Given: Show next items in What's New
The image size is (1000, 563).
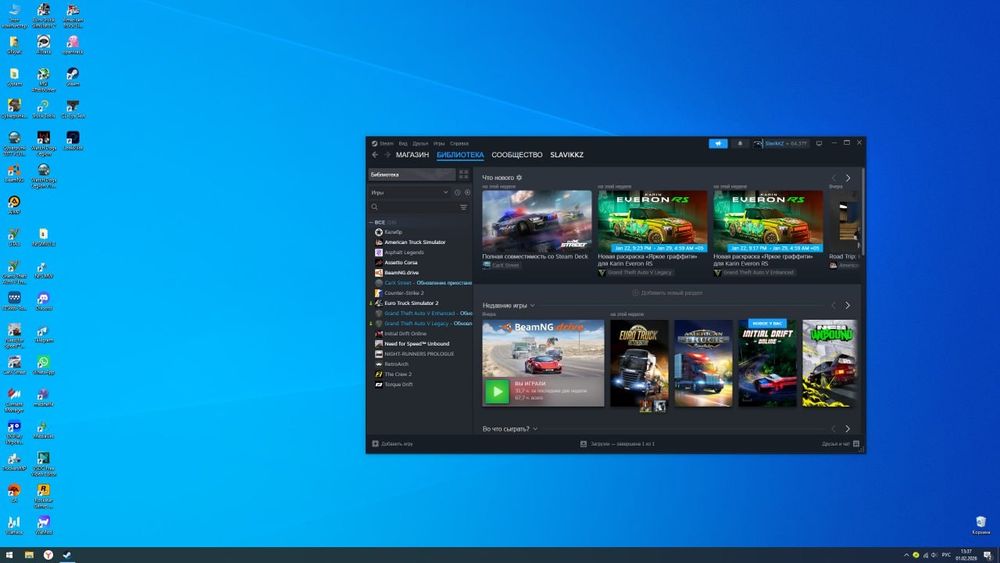Looking at the screenshot, I should [x=848, y=178].
